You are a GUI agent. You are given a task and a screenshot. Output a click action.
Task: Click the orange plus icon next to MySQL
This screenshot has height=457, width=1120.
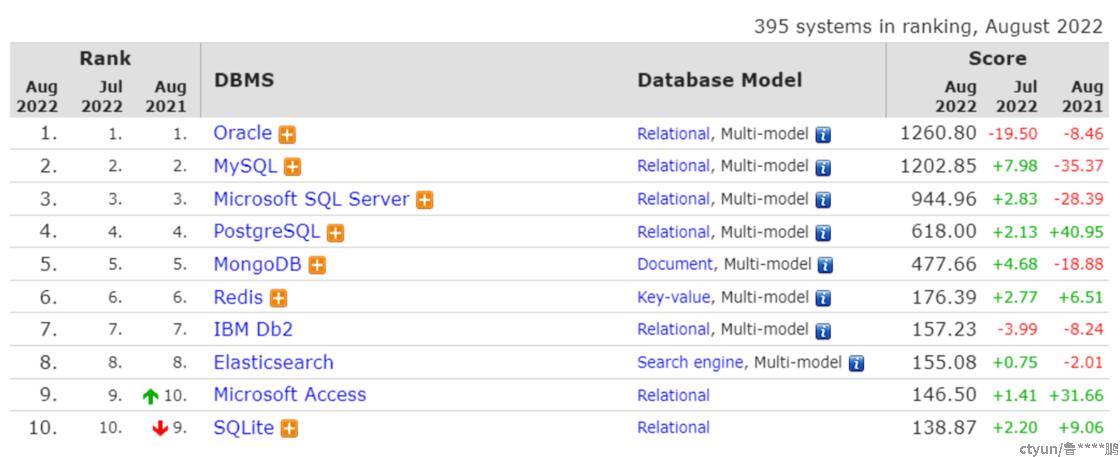point(292,168)
